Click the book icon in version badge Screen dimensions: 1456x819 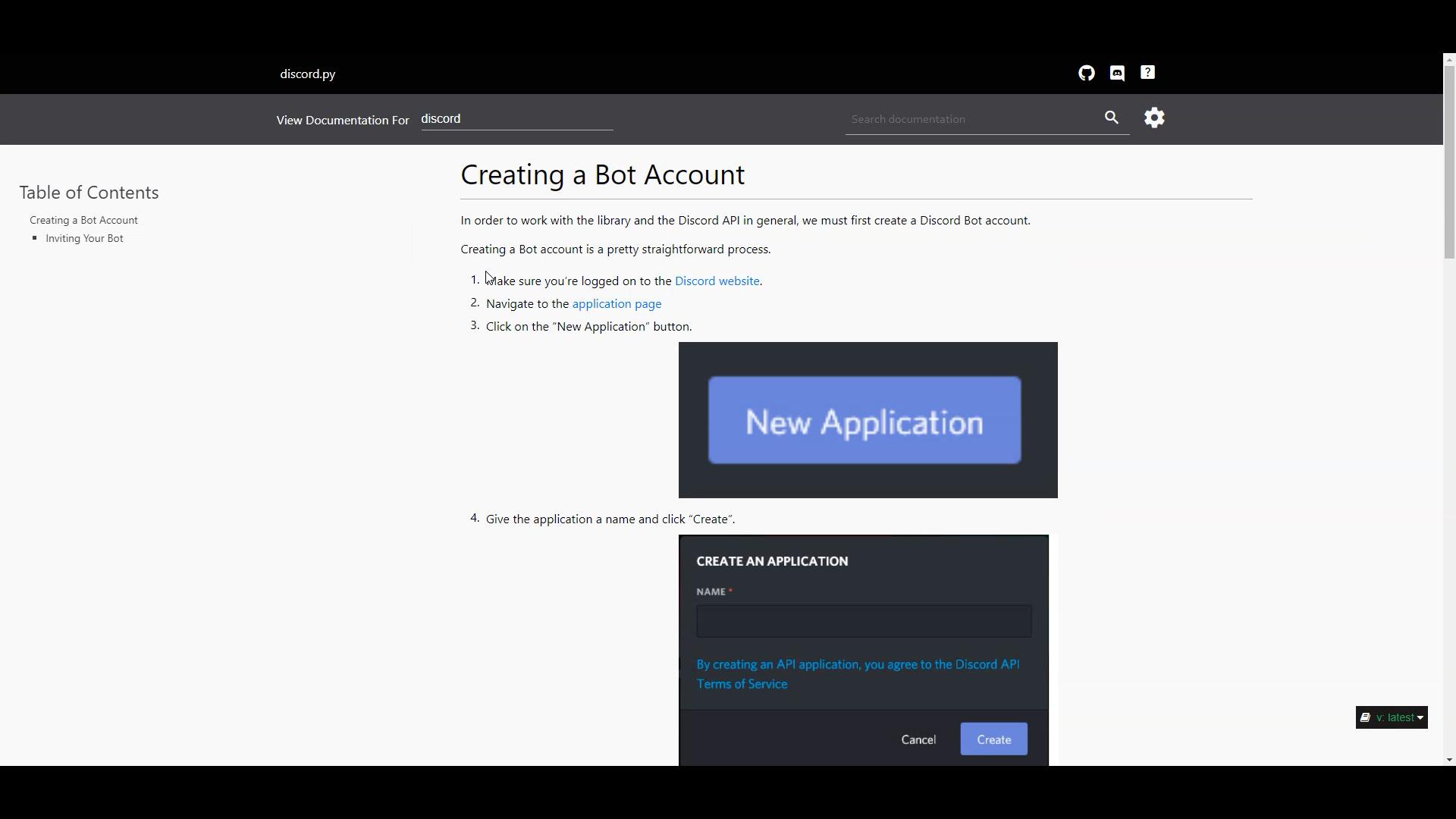tap(1365, 717)
